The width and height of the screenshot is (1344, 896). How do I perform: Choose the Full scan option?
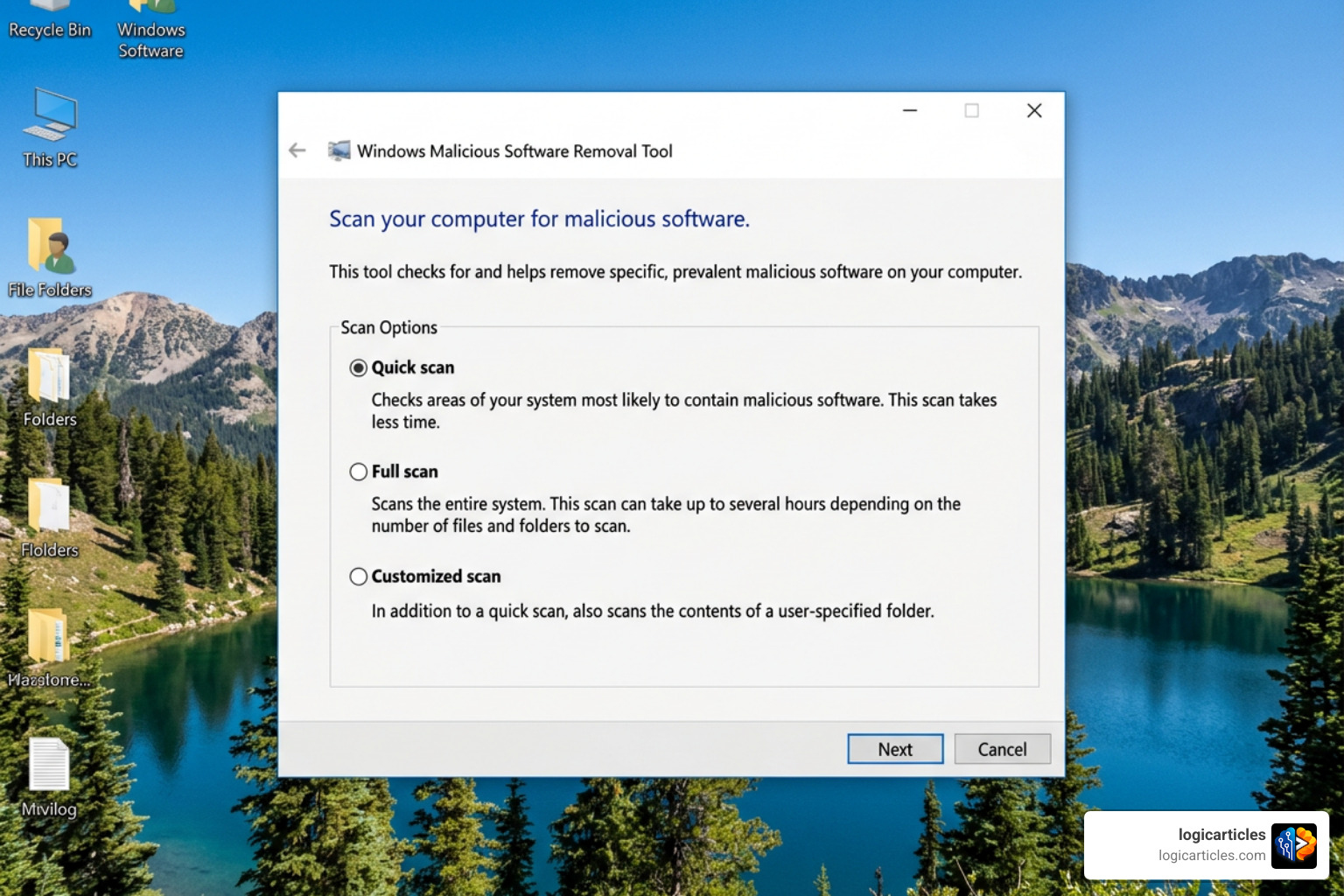pyautogui.click(x=359, y=472)
